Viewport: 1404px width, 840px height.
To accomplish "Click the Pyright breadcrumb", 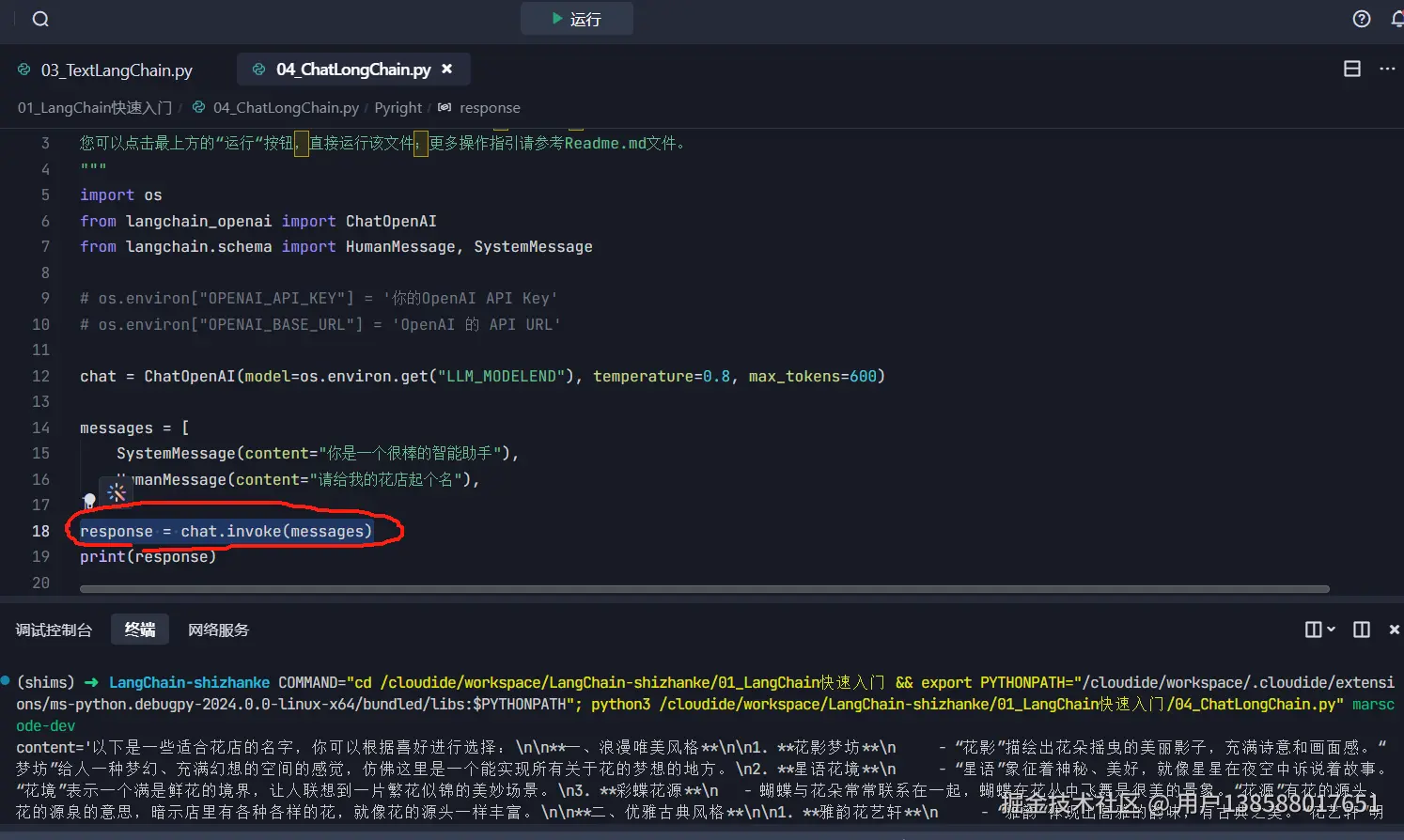I will click(x=398, y=108).
